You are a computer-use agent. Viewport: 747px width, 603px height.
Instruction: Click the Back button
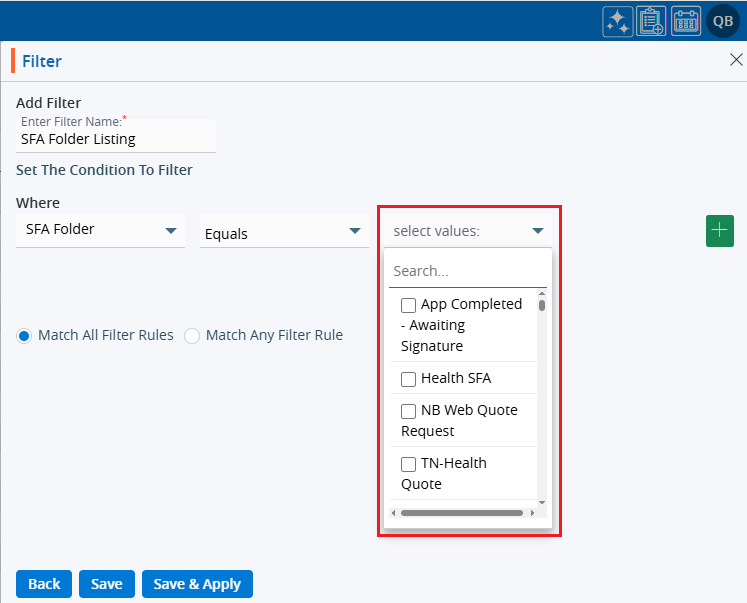tap(44, 584)
